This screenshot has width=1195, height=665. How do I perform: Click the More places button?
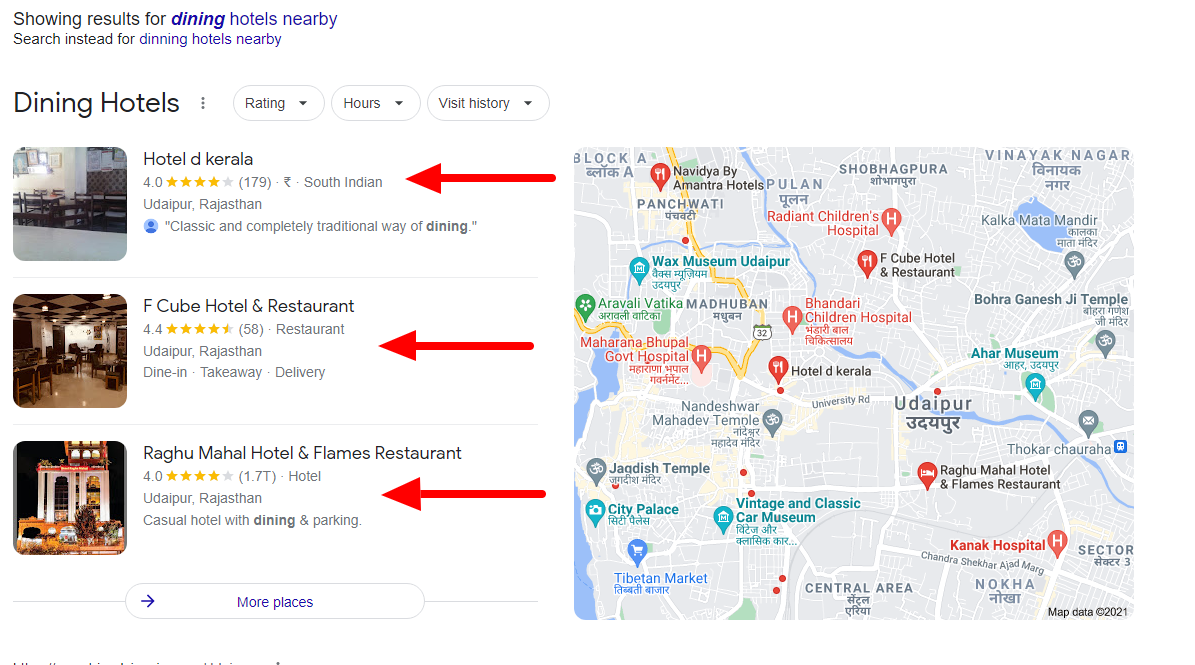tap(275, 602)
